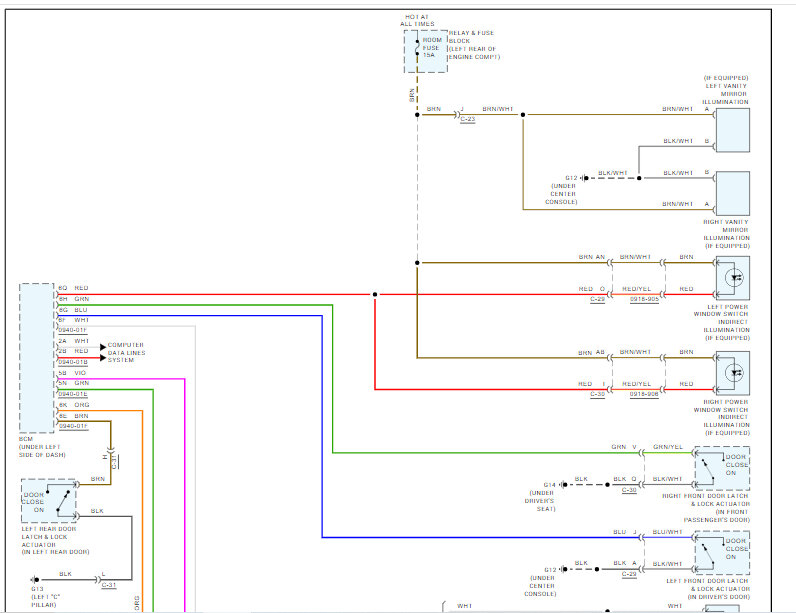Screen dimensions: 796x613
Task: Click the junction dot on the red wire
Action: [x=374, y=294]
